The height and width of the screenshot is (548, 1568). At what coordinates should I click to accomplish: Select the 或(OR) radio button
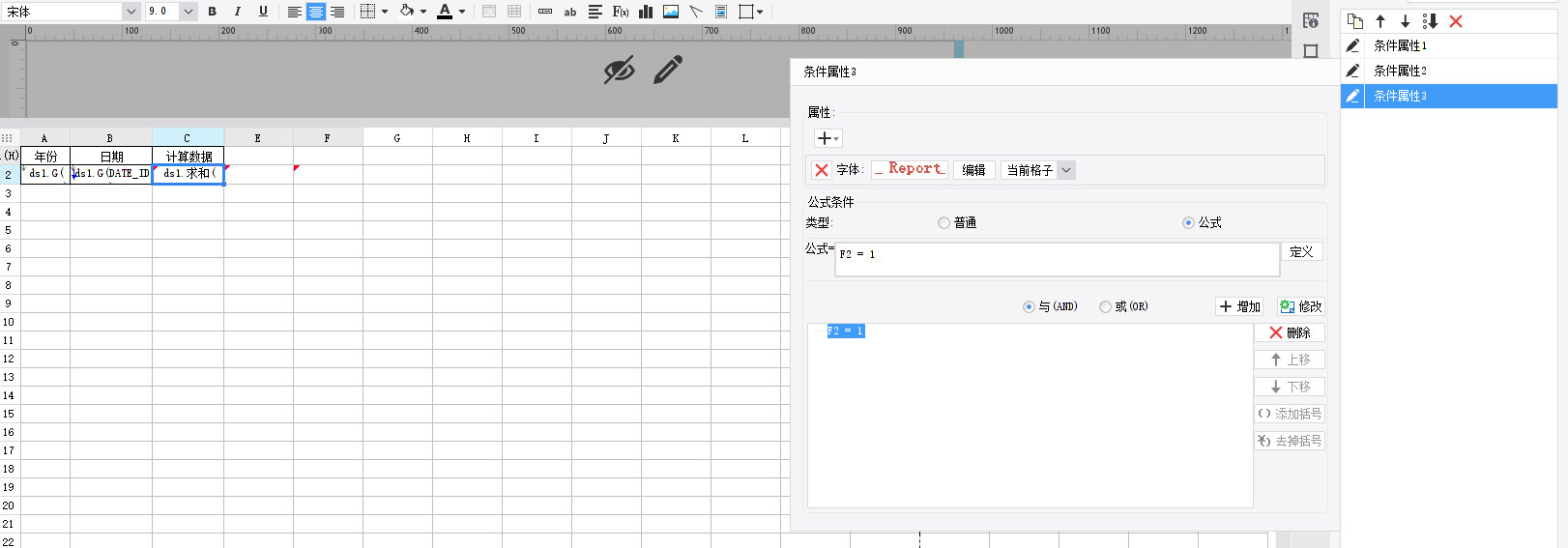pos(1105,306)
